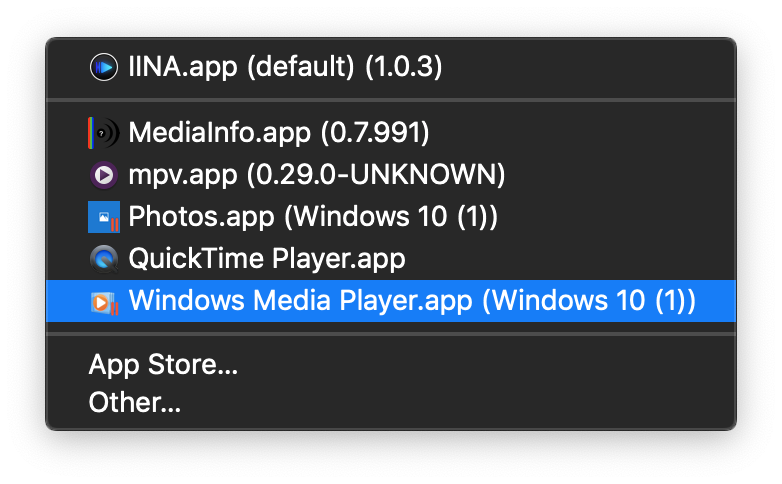Click the QuickTime Player icon
This screenshot has width=782, height=484.
tap(104, 259)
